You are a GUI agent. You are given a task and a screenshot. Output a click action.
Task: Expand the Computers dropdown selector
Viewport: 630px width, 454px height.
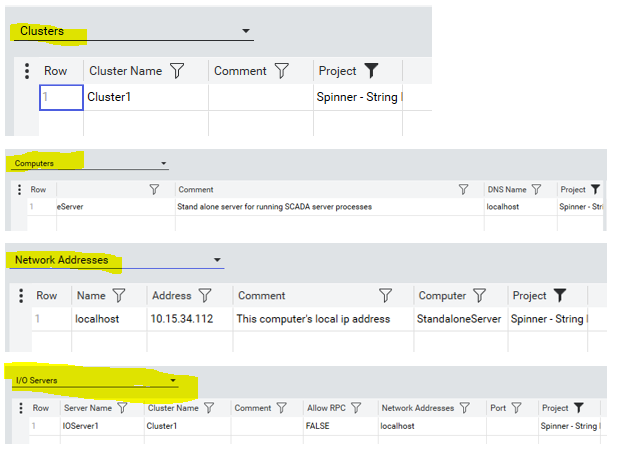(164, 164)
